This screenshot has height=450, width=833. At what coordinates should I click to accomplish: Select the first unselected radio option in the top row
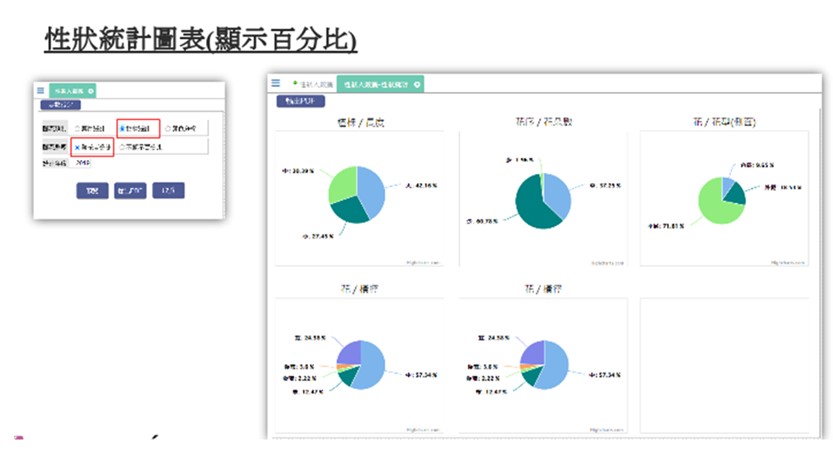coord(78,129)
